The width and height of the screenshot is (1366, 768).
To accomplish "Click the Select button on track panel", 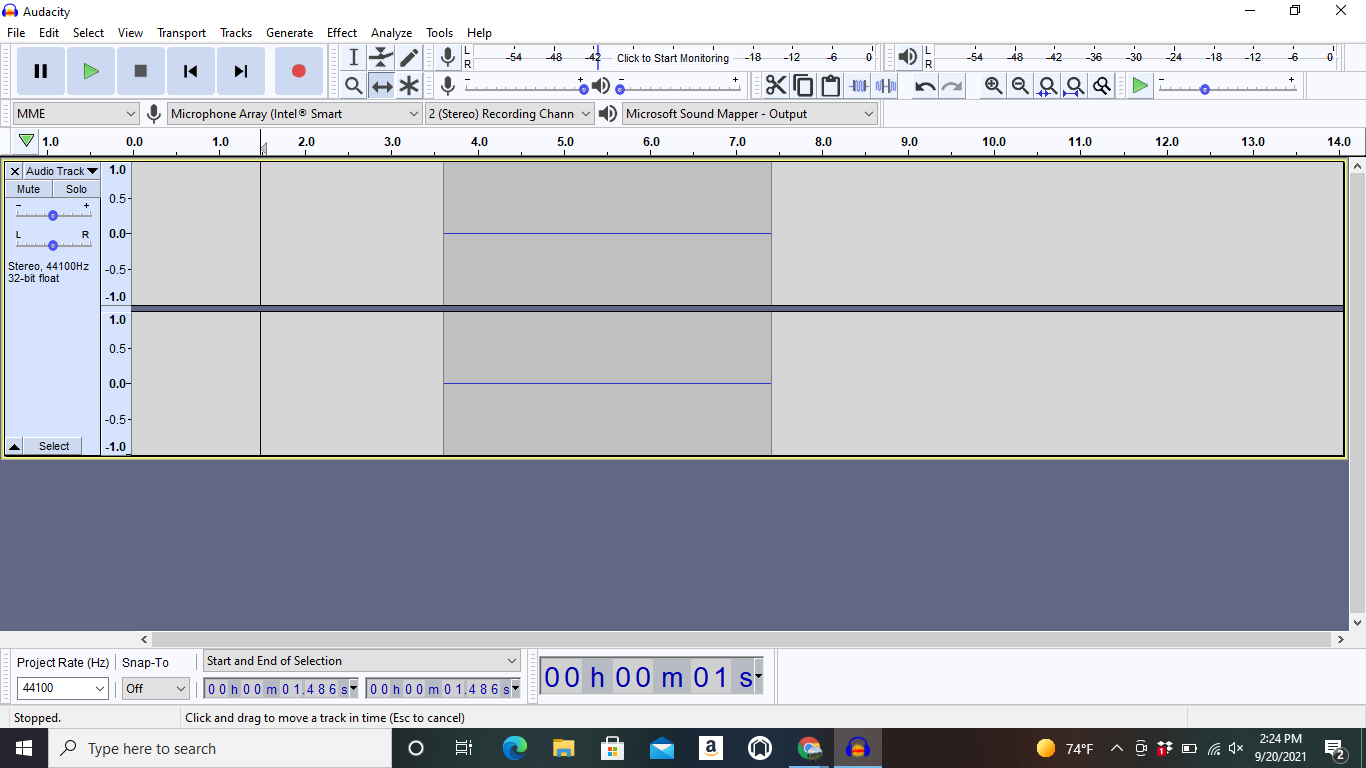I will pyautogui.click(x=53, y=446).
